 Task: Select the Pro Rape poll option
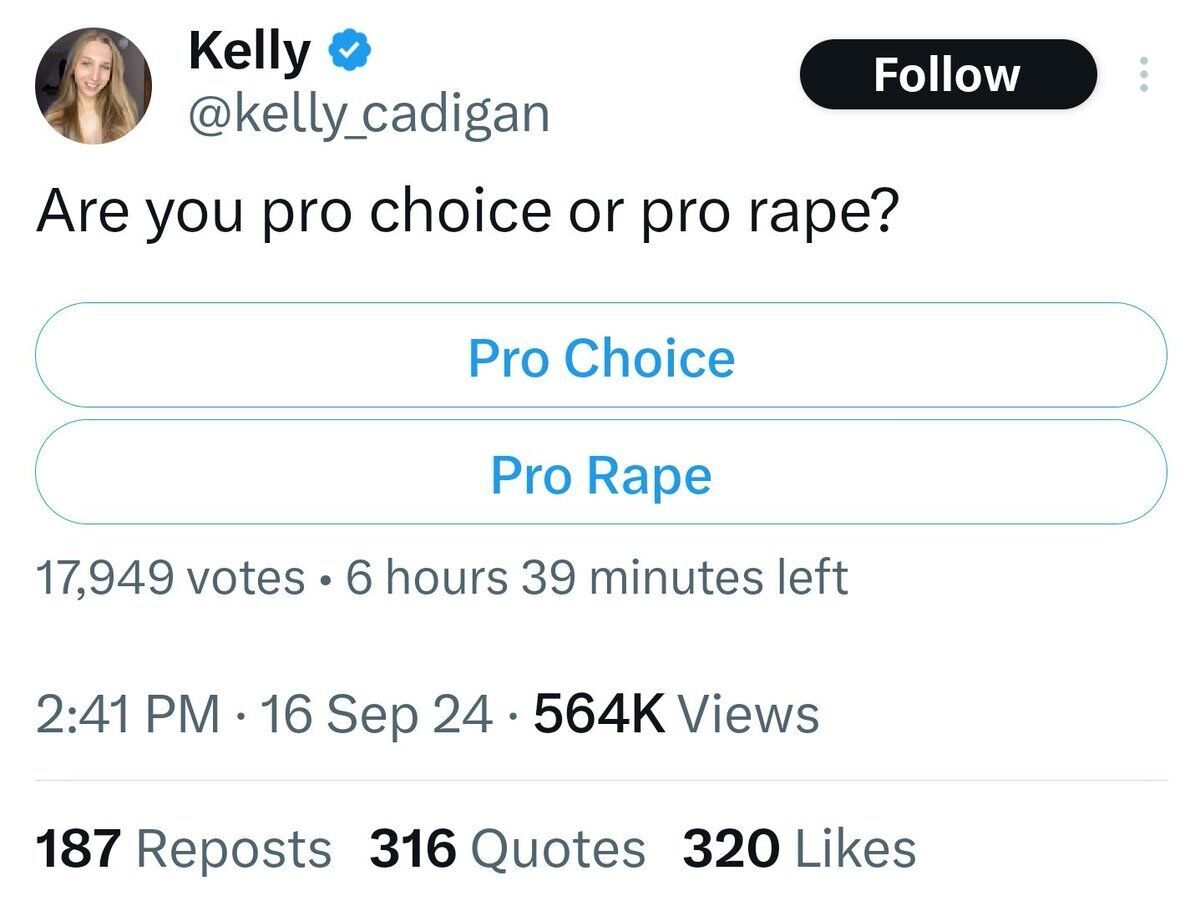tap(601, 473)
